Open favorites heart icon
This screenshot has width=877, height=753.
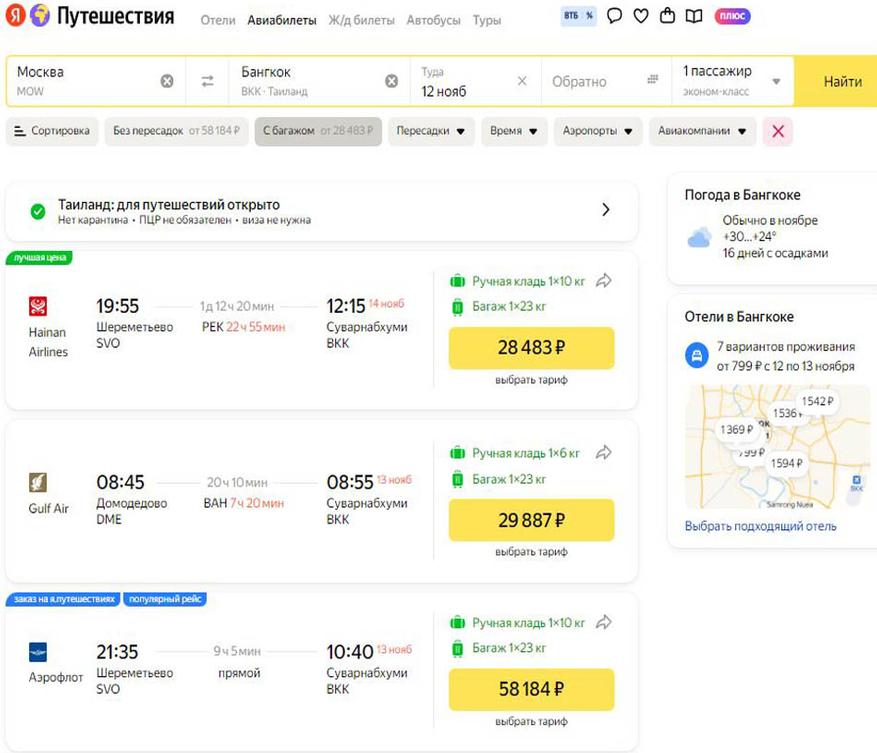[x=641, y=16]
